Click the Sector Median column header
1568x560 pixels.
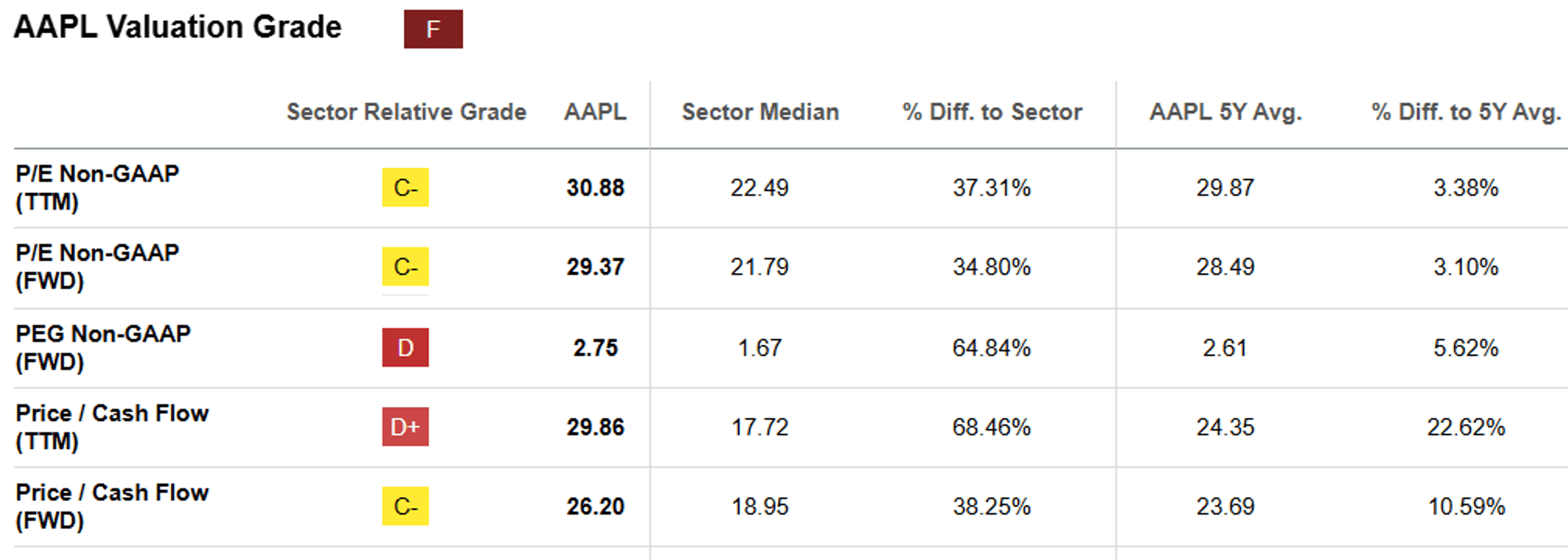click(x=760, y=112)
